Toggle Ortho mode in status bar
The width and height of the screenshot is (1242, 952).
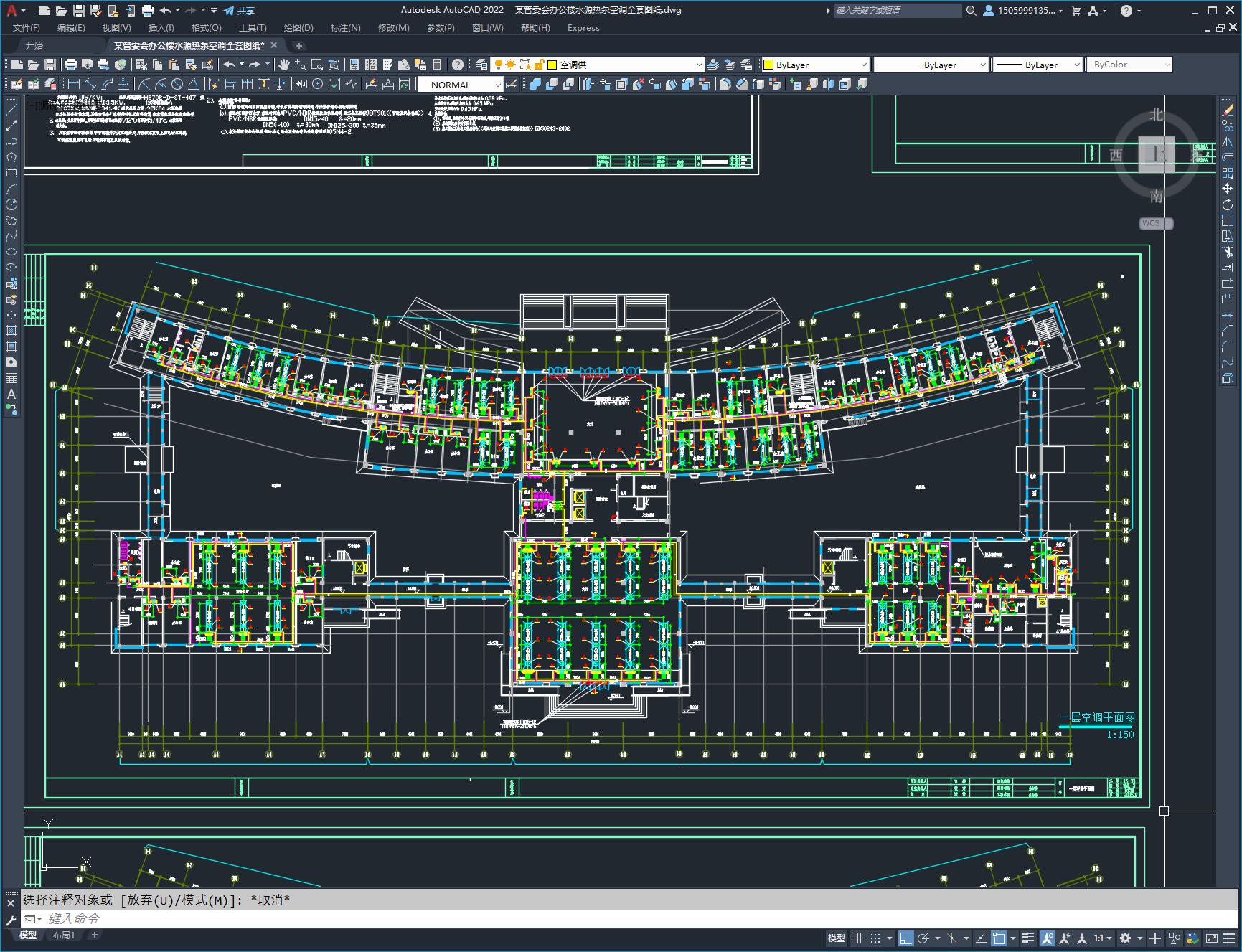[x=905, y=938]
